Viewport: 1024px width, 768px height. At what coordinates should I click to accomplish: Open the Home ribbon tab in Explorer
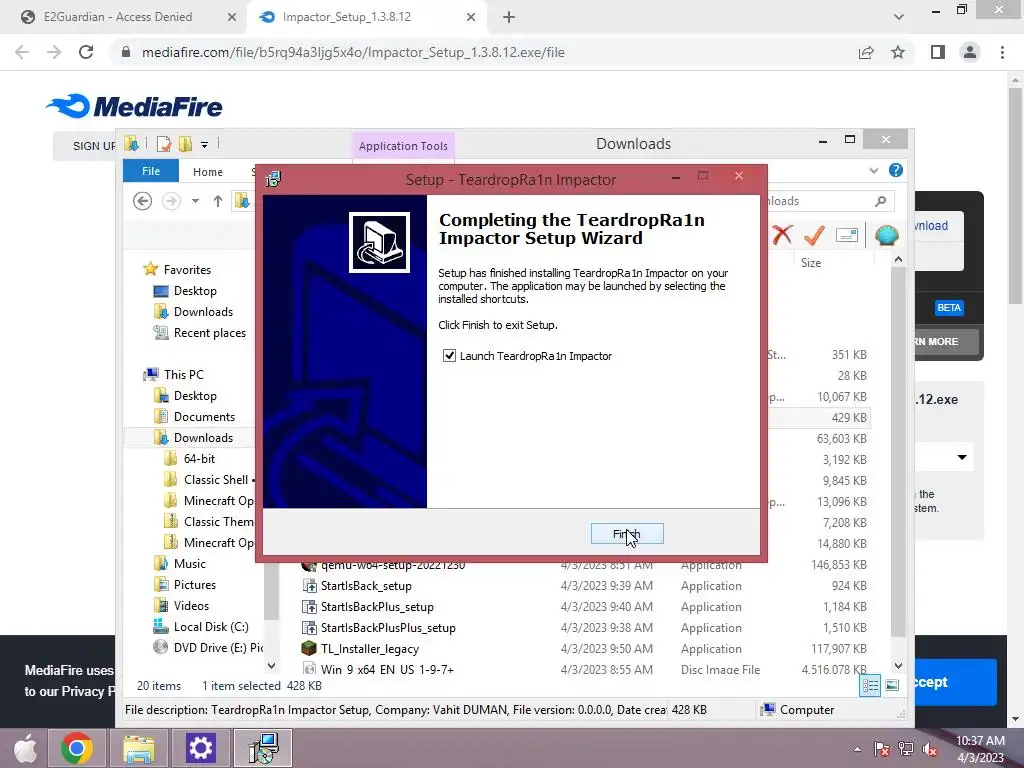(x=208, y=172)
